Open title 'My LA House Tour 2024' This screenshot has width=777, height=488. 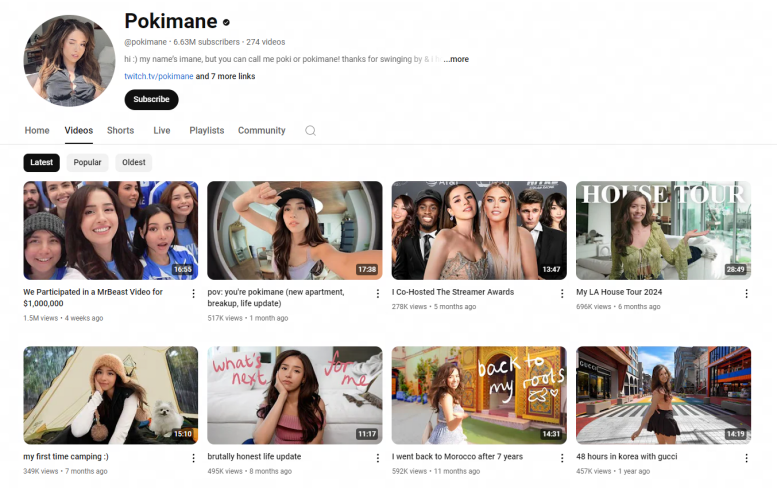[619, 292]
